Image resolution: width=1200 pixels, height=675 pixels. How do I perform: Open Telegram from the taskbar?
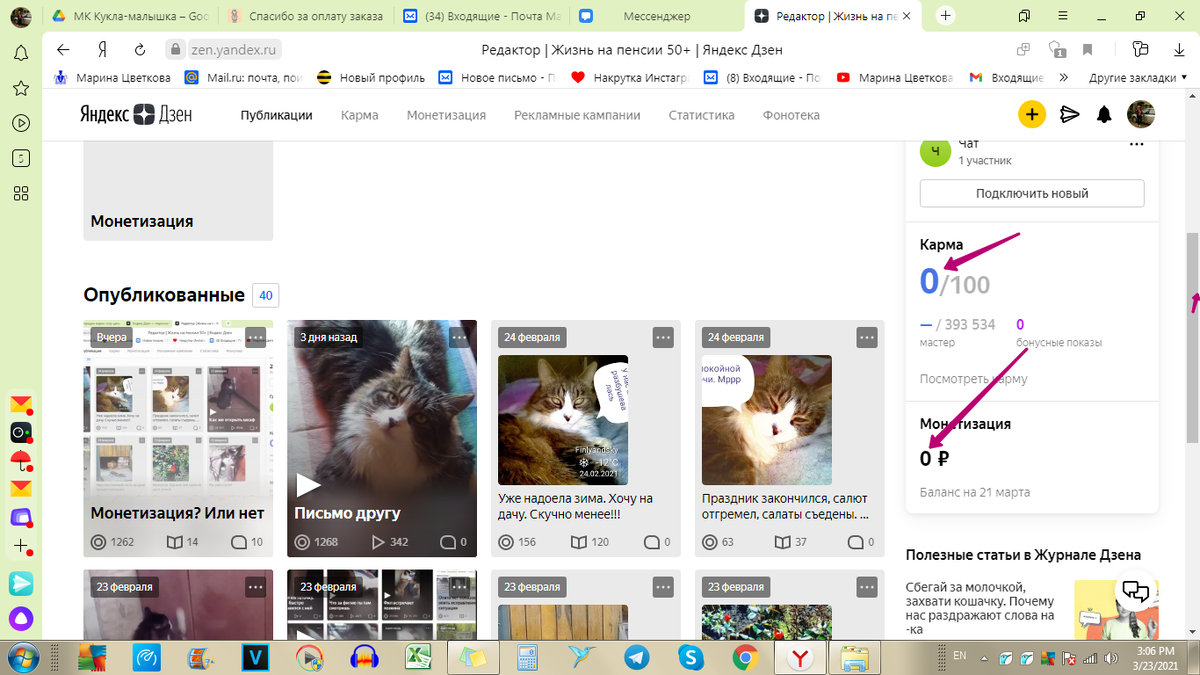(636, 657)
